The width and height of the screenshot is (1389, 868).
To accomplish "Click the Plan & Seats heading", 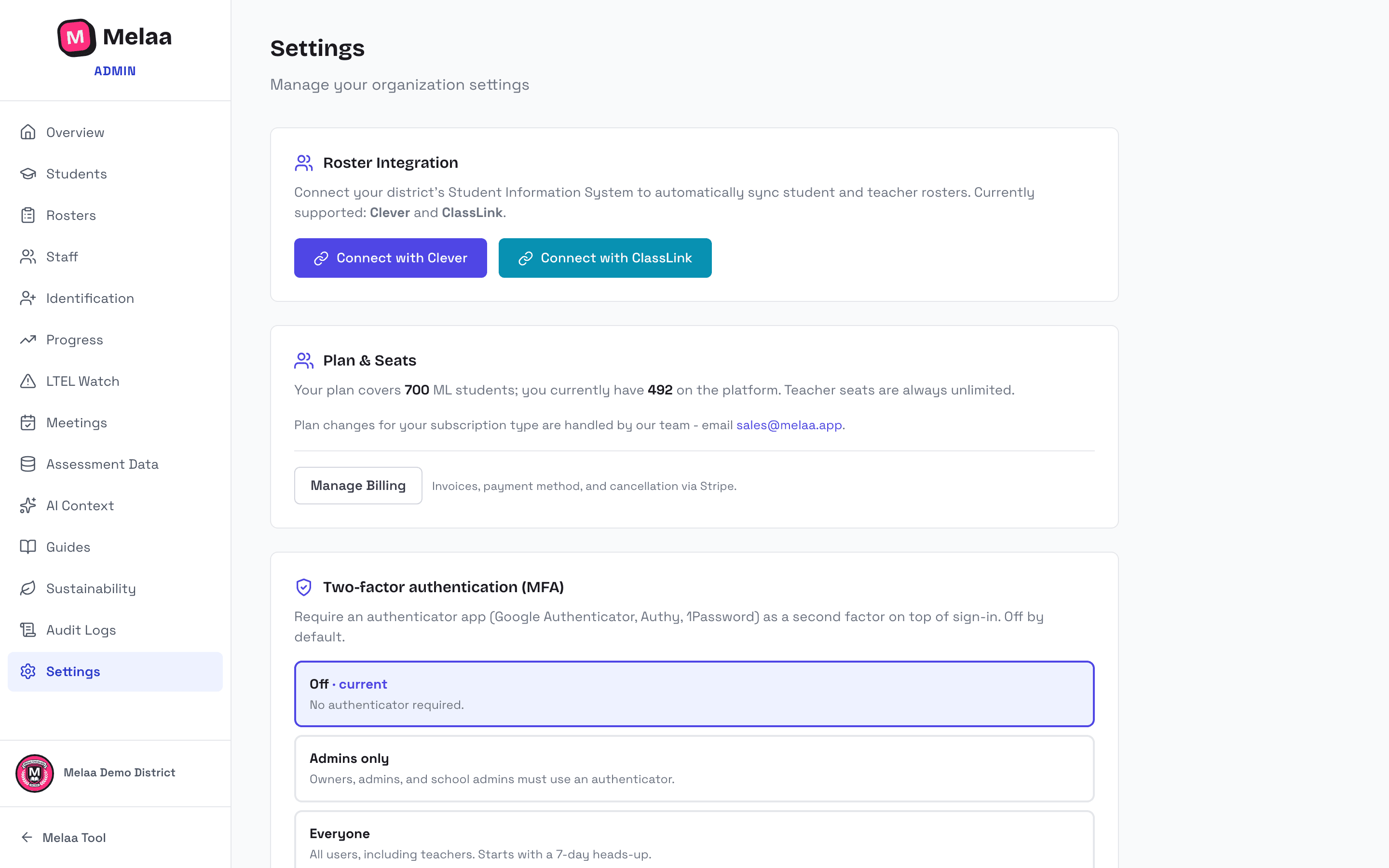I will [369, 361].
